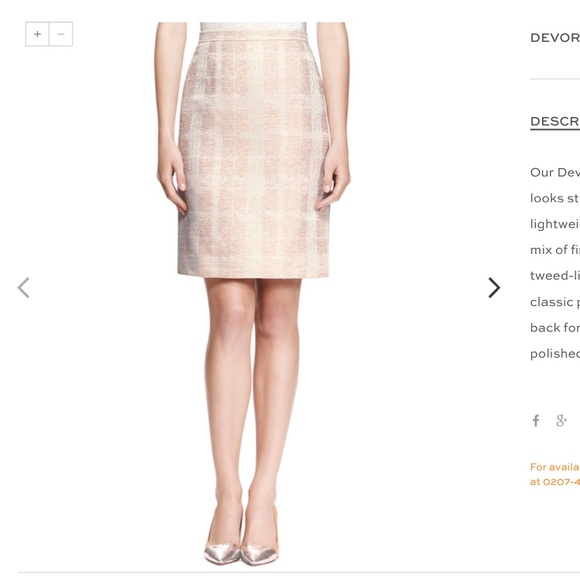Advance to the next product image arrow
Screen dimensions: 580x580
pos(494,287)
